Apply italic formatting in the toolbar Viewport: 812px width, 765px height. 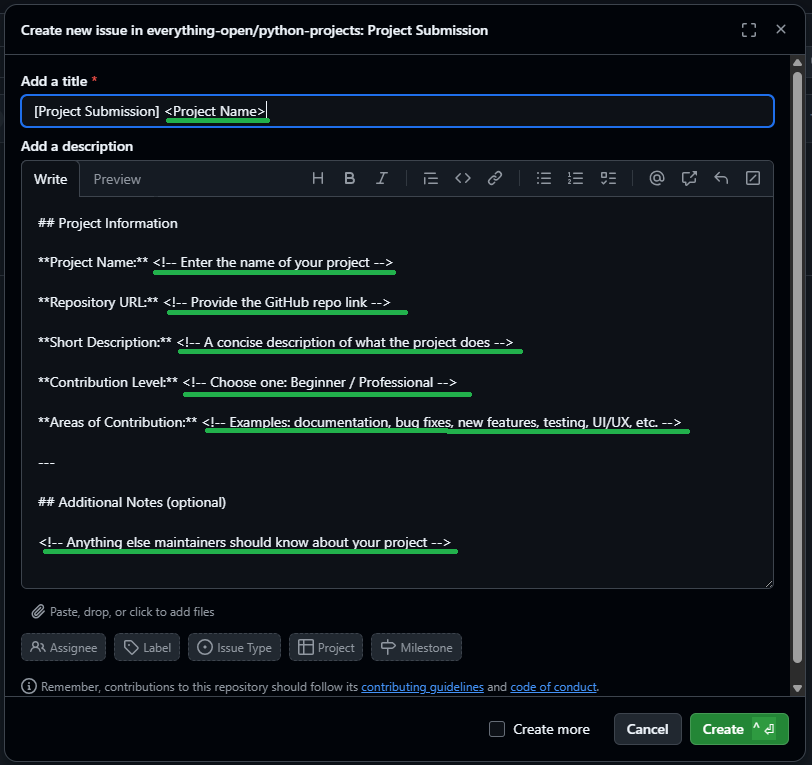(381, 179)
